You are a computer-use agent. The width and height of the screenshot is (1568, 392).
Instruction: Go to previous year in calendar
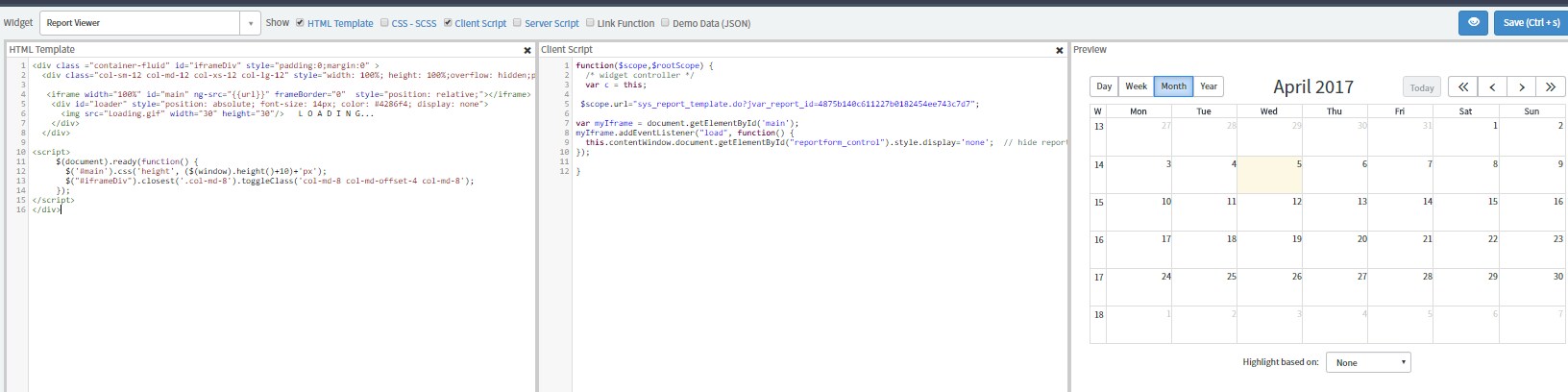pos(1463,86)
